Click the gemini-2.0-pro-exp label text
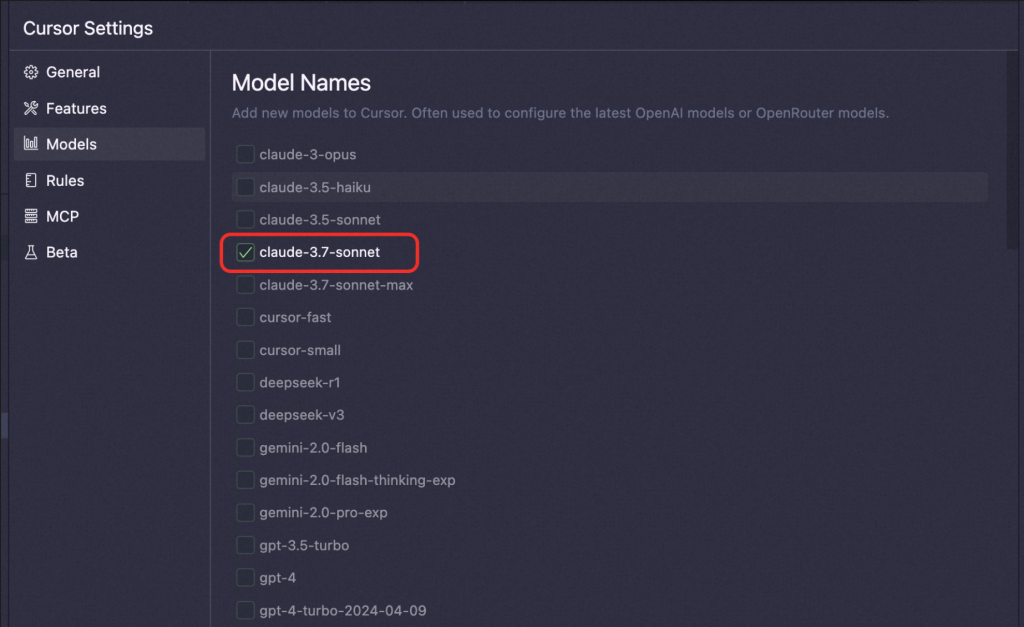The width and height of the screenshot is (1024, 627). [323, 513]
